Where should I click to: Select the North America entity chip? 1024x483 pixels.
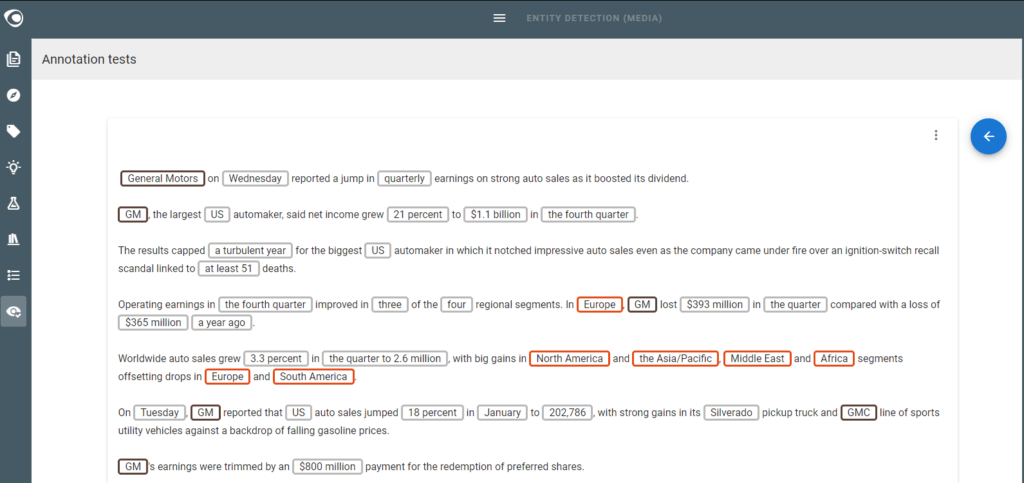569,358
